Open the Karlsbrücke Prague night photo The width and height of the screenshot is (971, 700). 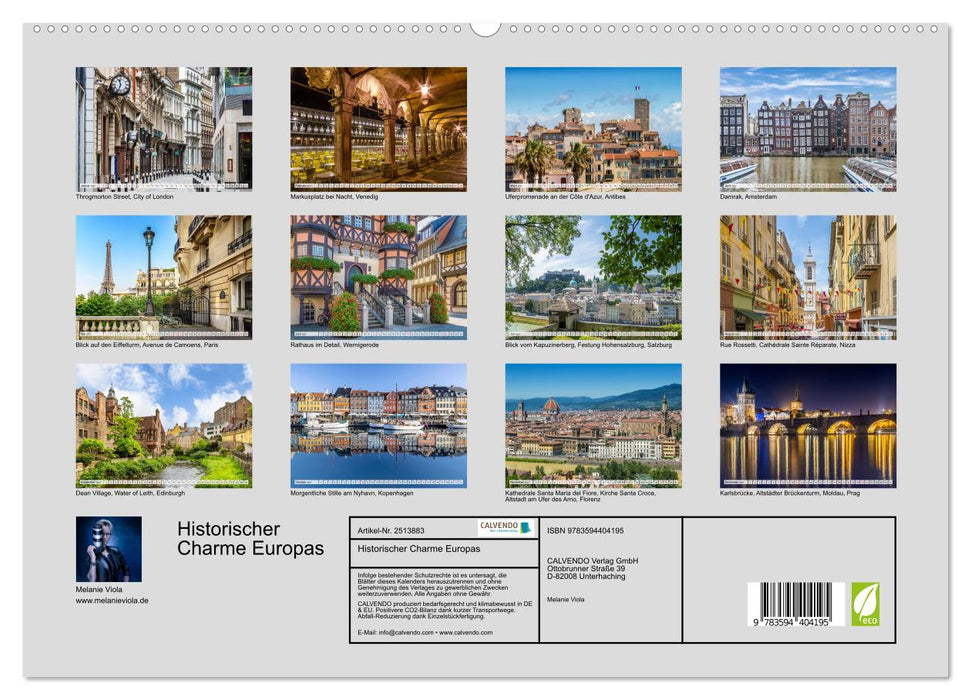click(808, 426)
